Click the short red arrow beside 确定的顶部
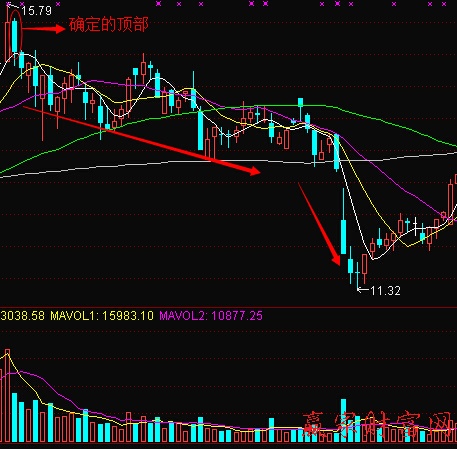Viewport: 457px width, 449px height. 44,29
